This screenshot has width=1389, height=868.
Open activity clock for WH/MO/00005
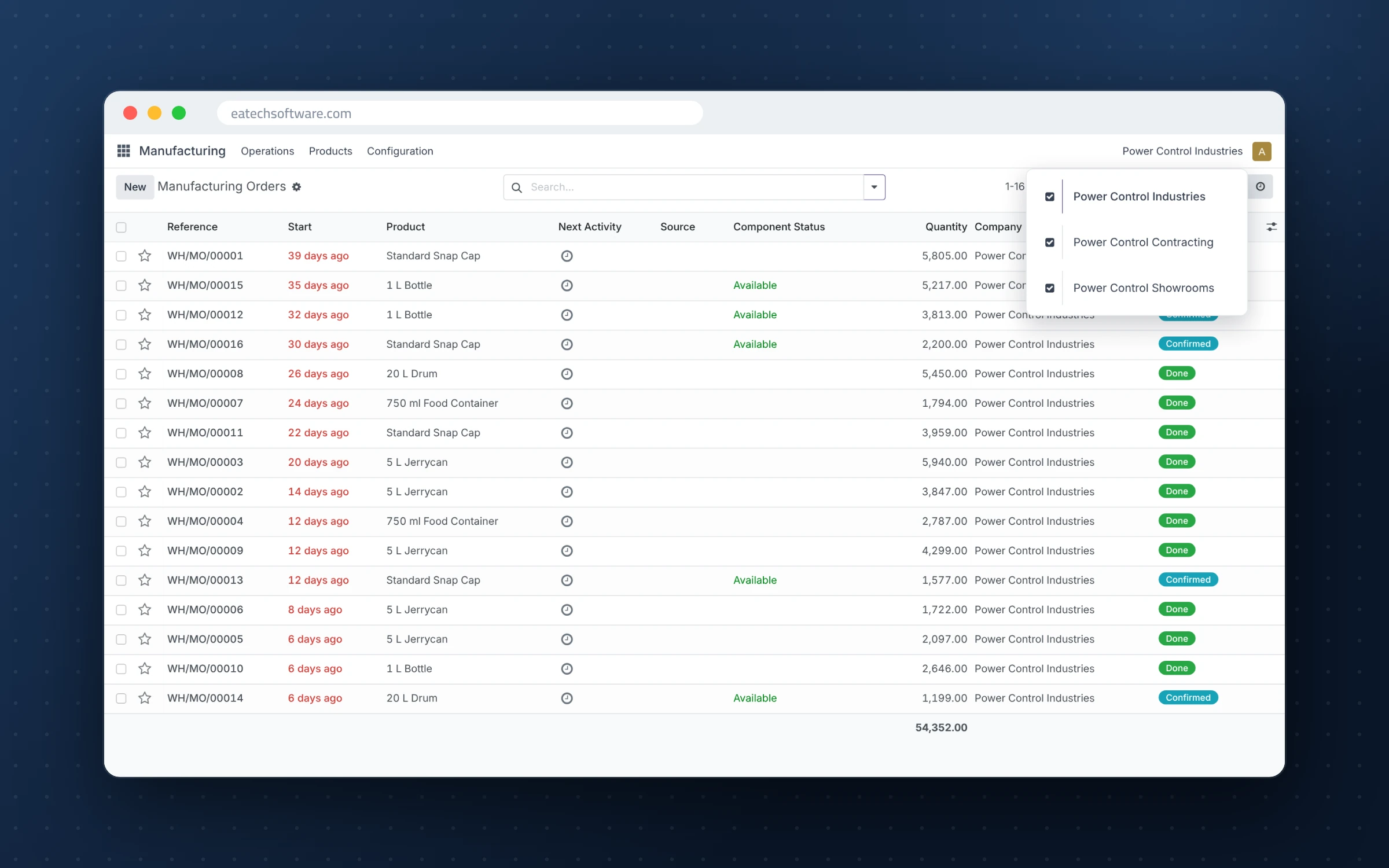point(567,639)
